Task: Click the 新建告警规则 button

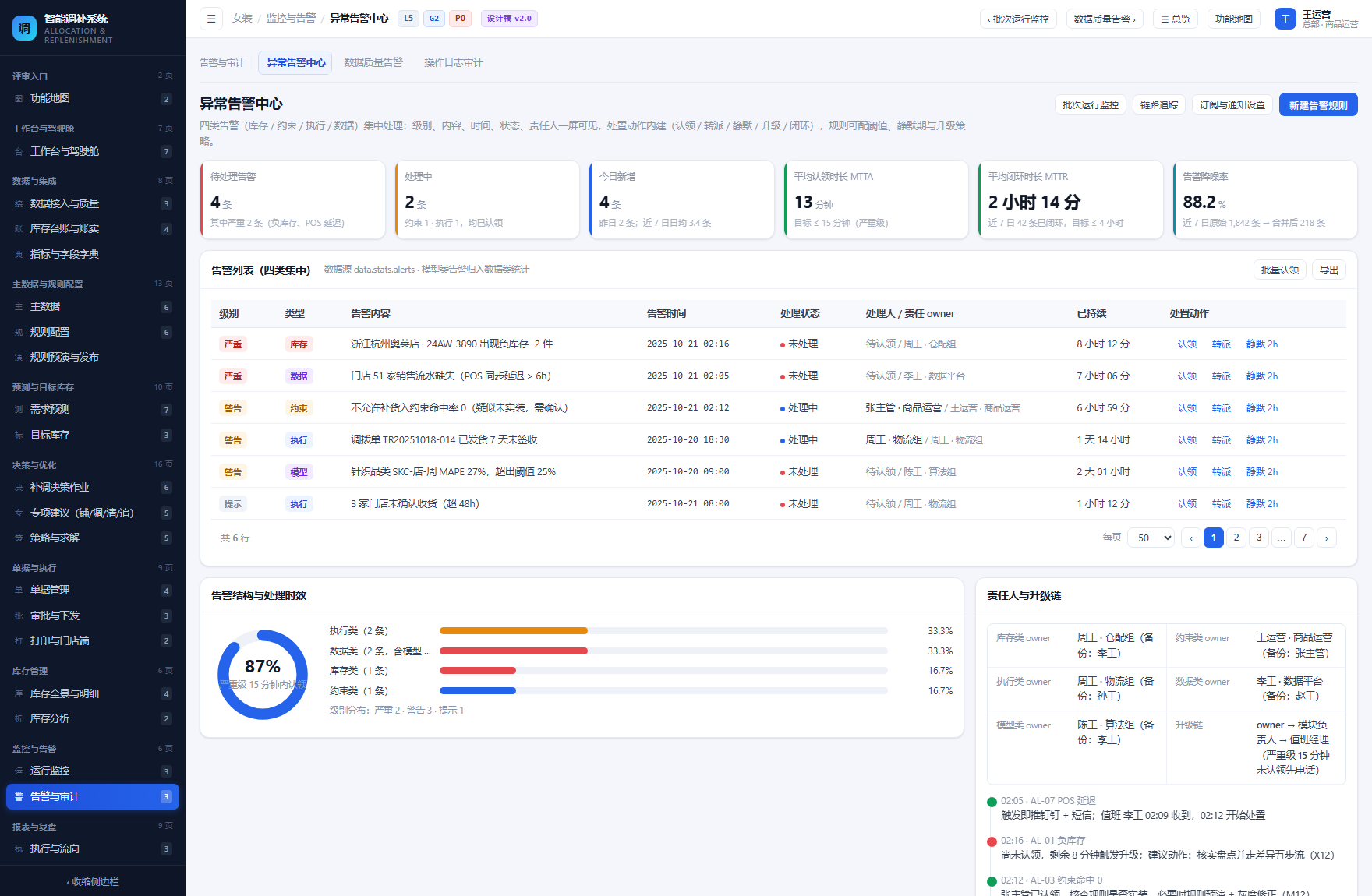Action: pyautogui.click(x=1318, y=104)
